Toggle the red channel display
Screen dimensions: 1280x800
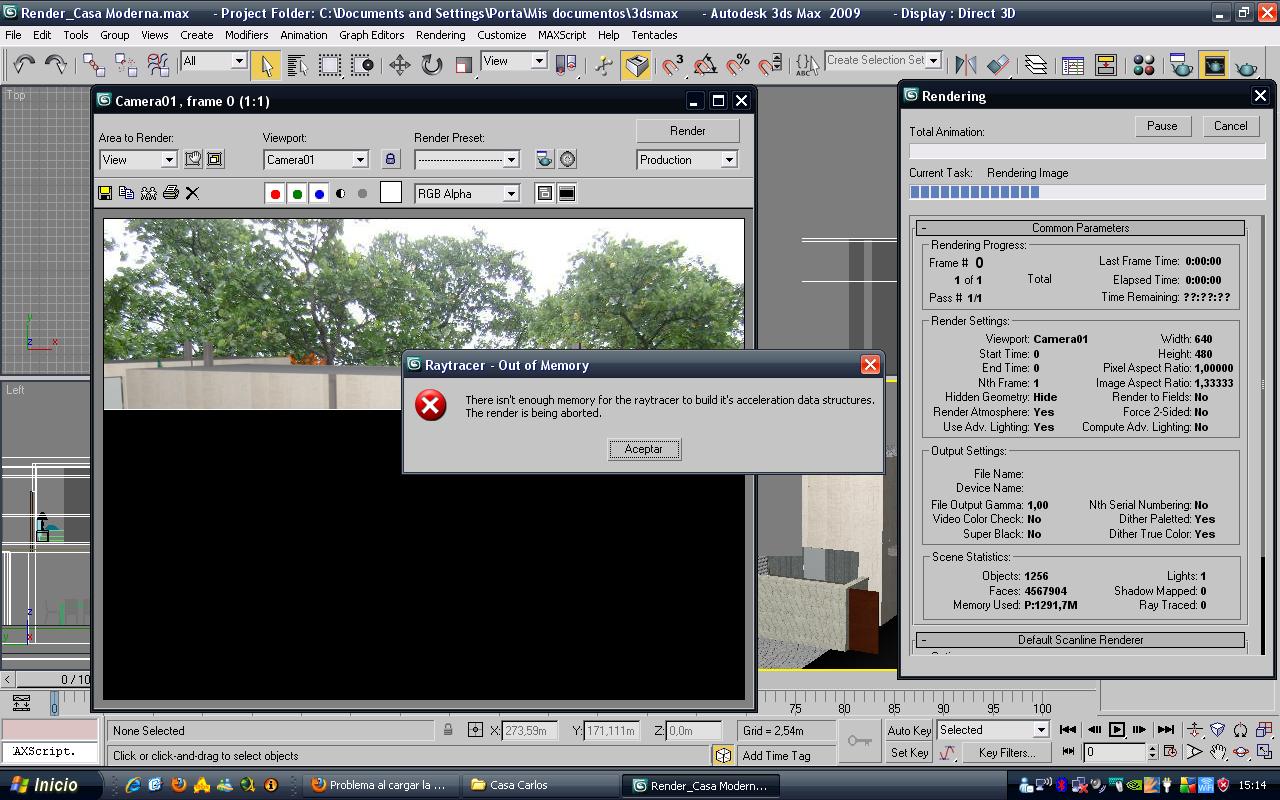[x=275, y=194]
